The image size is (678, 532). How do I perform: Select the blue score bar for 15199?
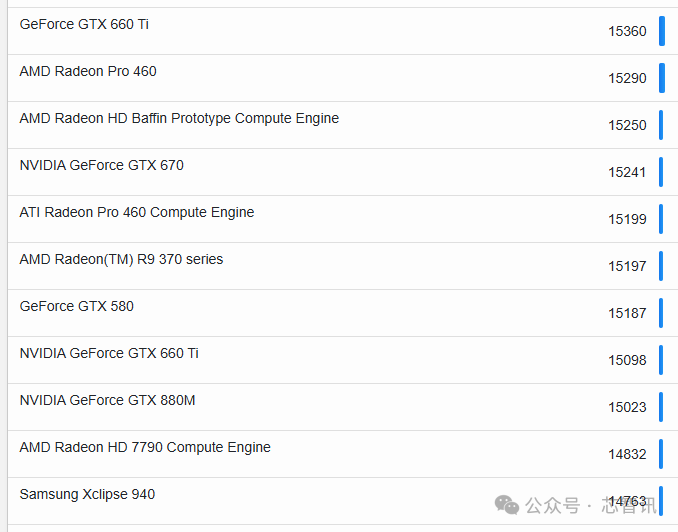coord(661,219)
